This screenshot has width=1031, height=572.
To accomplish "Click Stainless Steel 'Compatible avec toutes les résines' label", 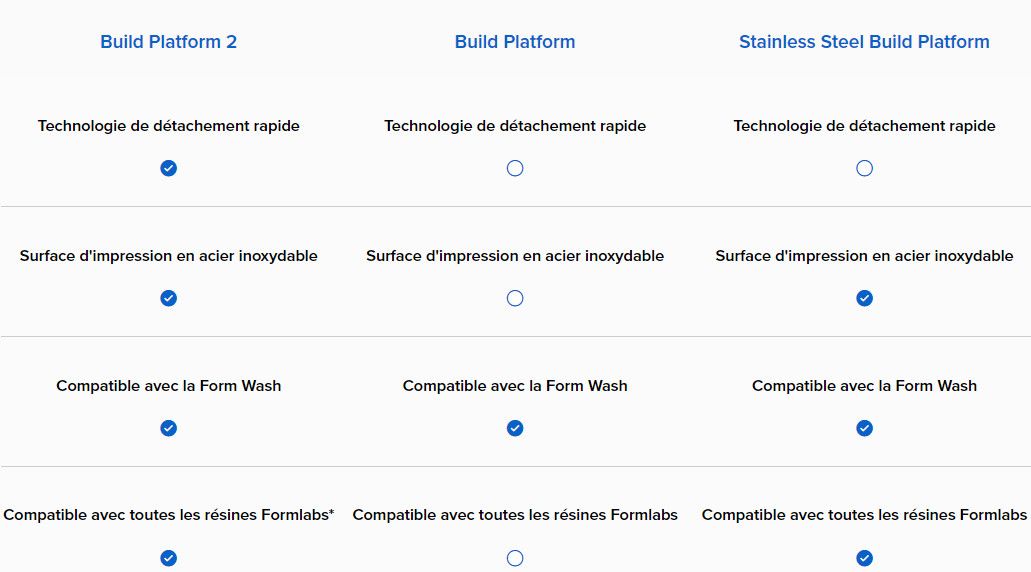I will coord(864,515).
